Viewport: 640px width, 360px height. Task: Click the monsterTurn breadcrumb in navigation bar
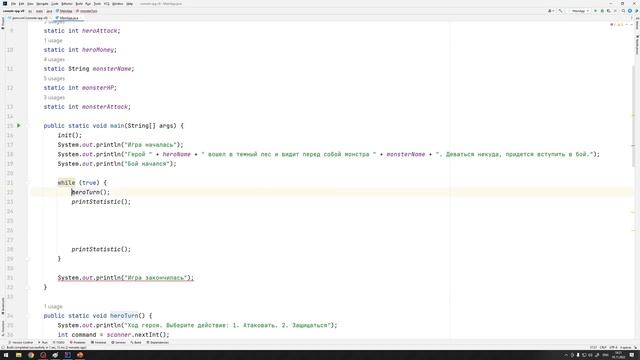87,11
